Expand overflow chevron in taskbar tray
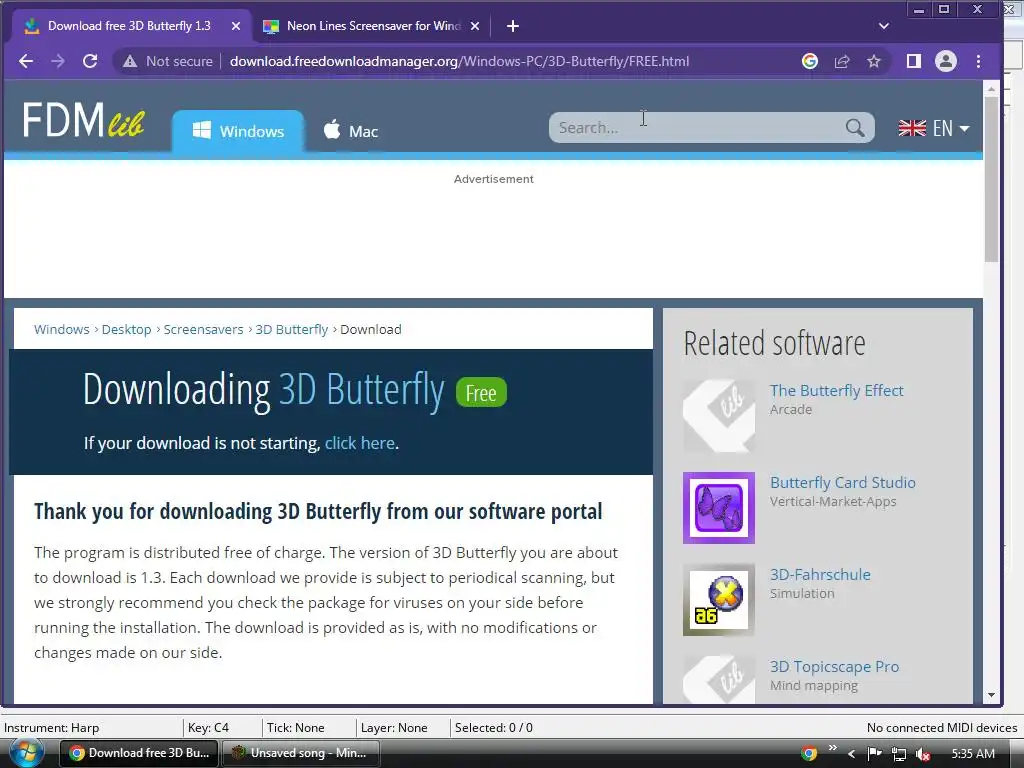 [x=832, y=748]
